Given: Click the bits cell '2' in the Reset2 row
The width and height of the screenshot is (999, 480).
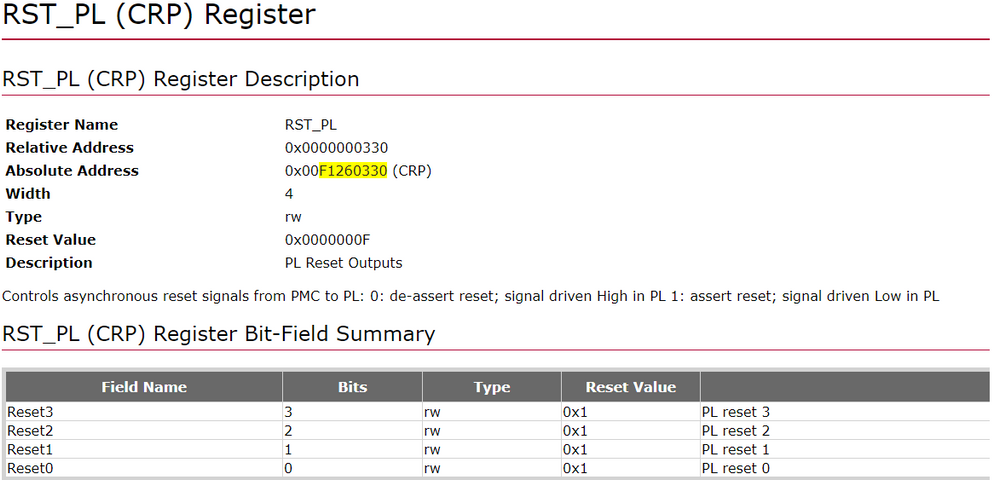Looking at the screenshot, I should pyautogui.click(x=352, y=430).
